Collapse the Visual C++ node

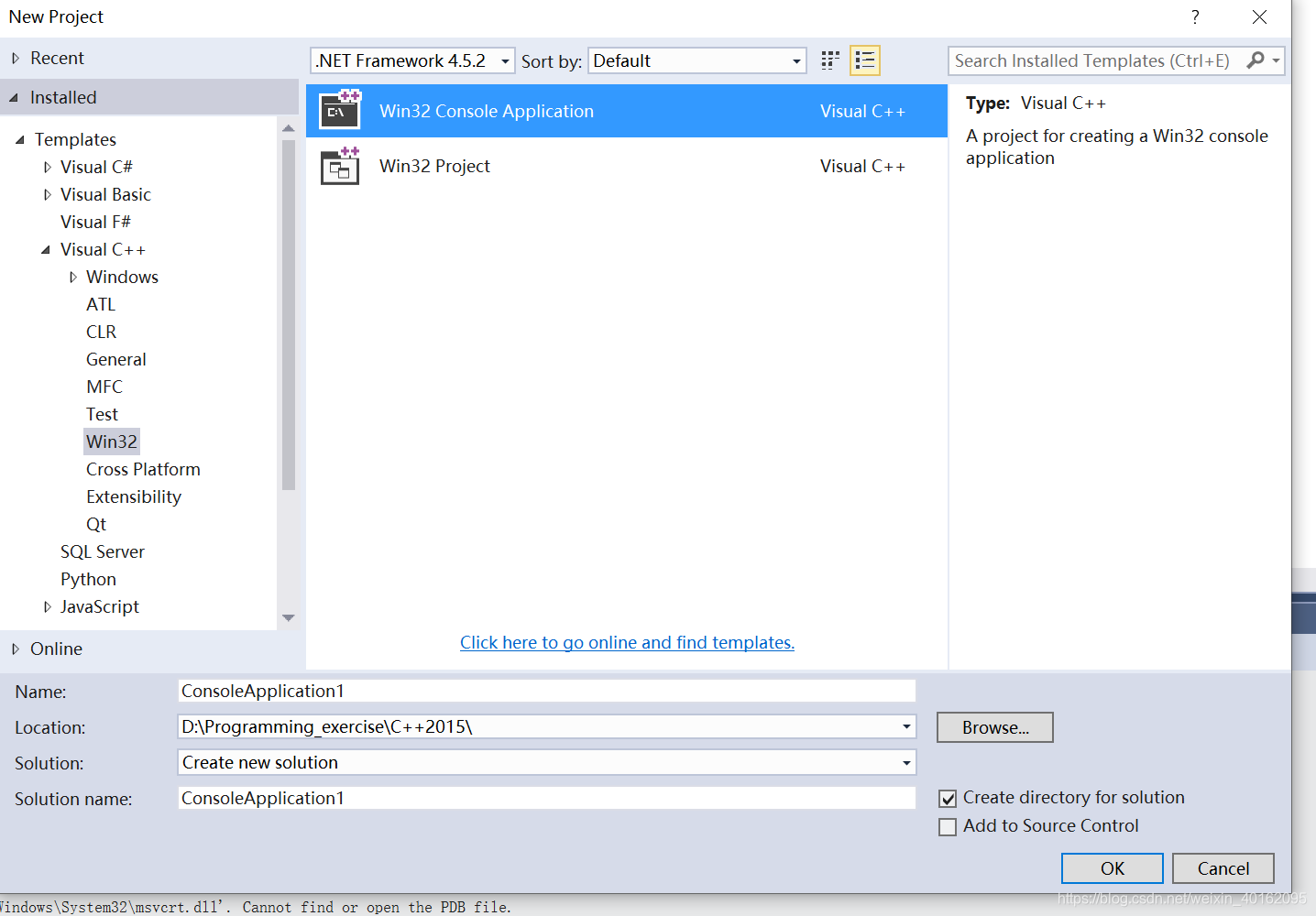(x=46, y=249)
